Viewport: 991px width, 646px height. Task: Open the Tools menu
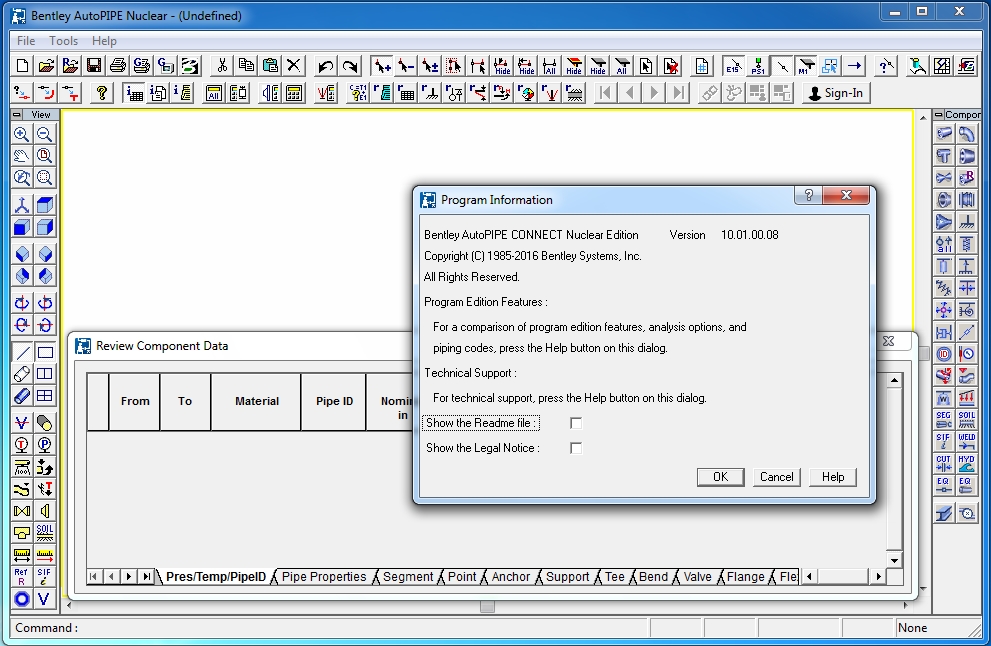pos(63,41)
